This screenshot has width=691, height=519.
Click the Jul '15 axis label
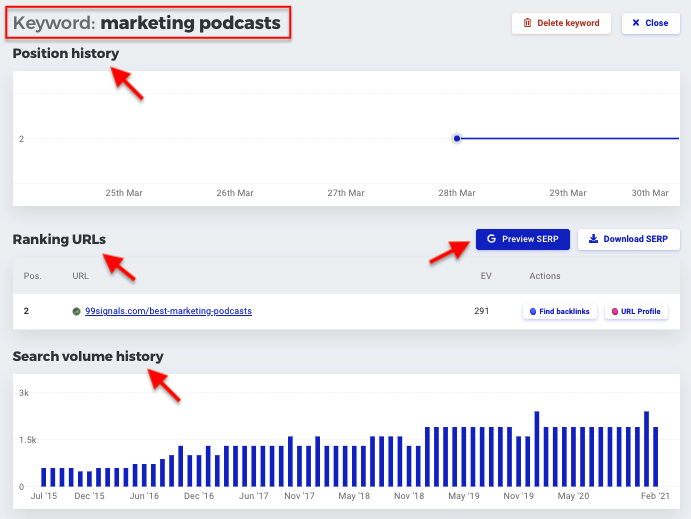pyautogui.click(x=44, y=496)
